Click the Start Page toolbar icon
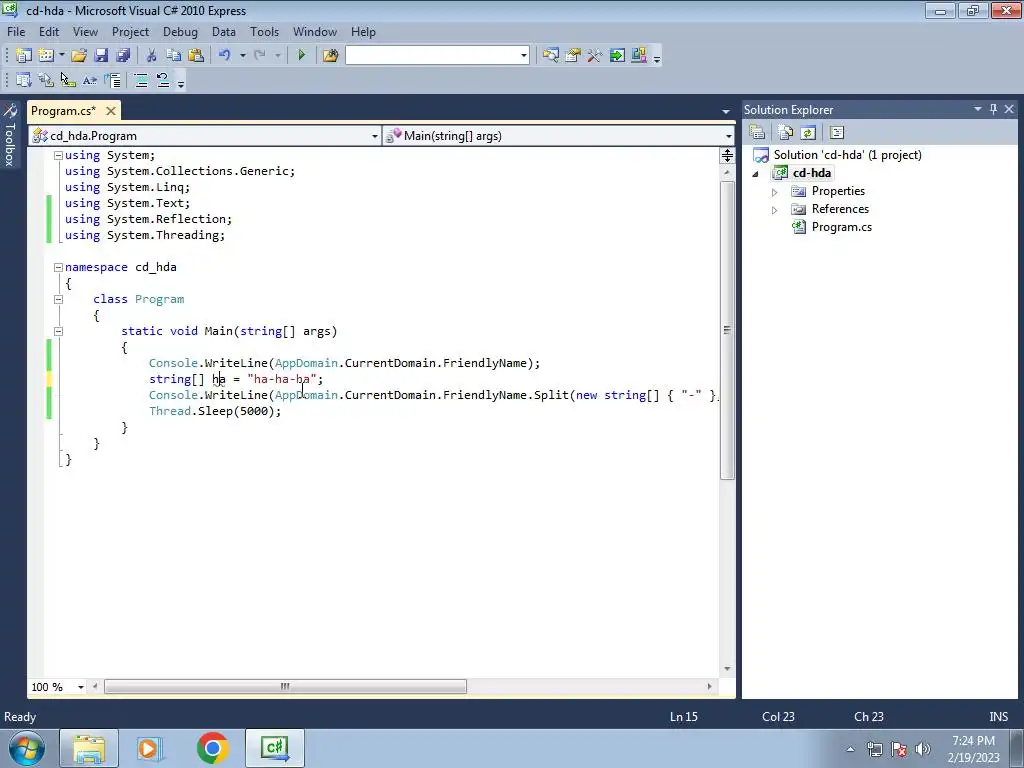 (616, 56)
